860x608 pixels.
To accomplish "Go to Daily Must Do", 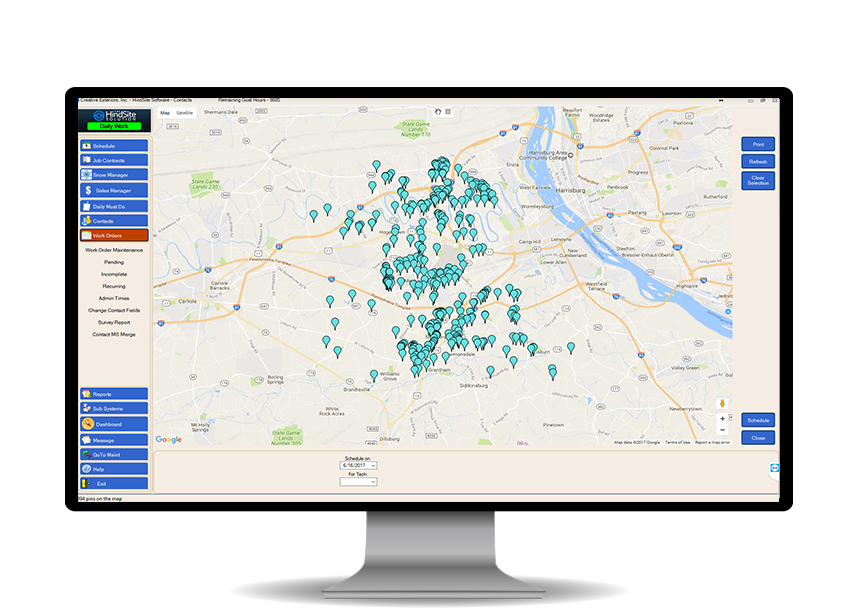I will [x=114, y=206].
